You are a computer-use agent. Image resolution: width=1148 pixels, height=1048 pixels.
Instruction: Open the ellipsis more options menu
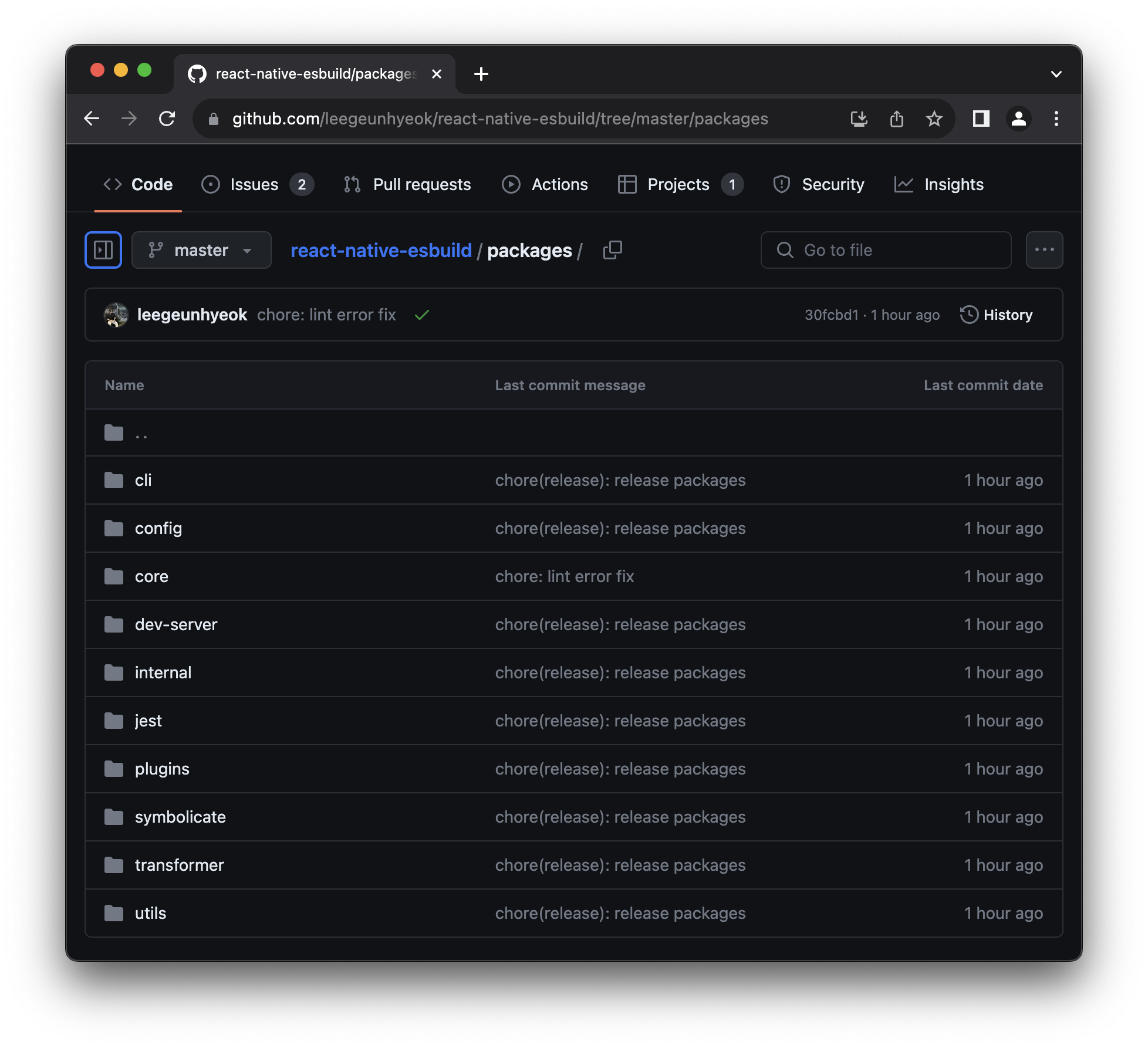point(1045,249)
